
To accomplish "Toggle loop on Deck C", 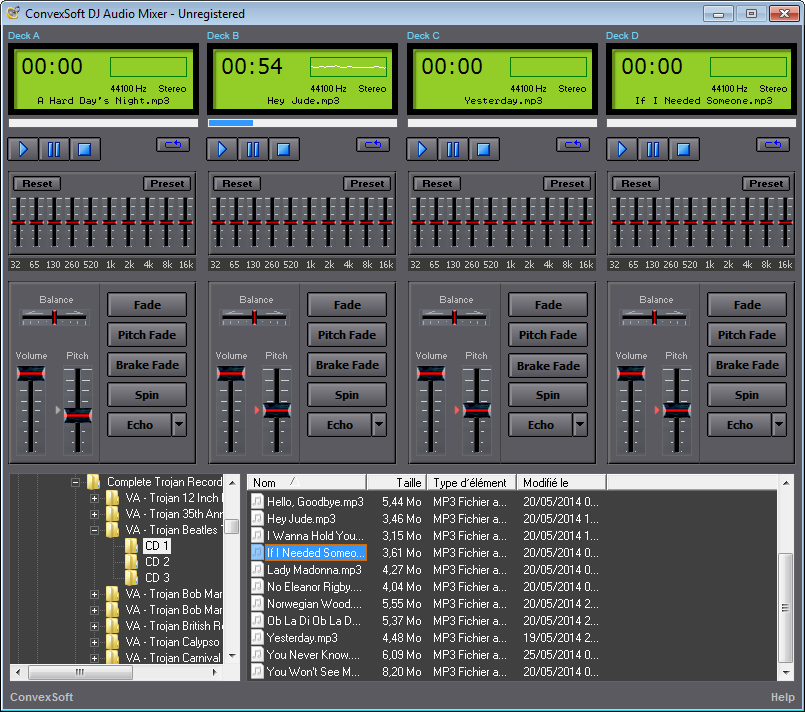I will click(x=573, y=145).
